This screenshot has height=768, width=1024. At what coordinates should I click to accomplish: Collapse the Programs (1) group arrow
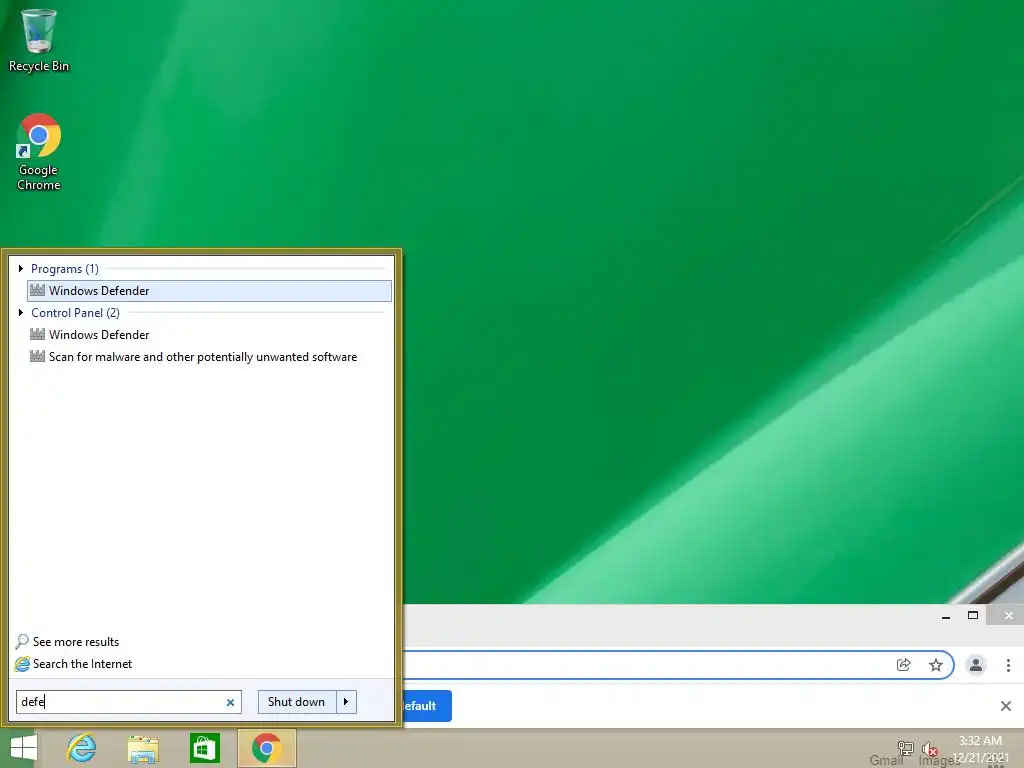(21, 268)
